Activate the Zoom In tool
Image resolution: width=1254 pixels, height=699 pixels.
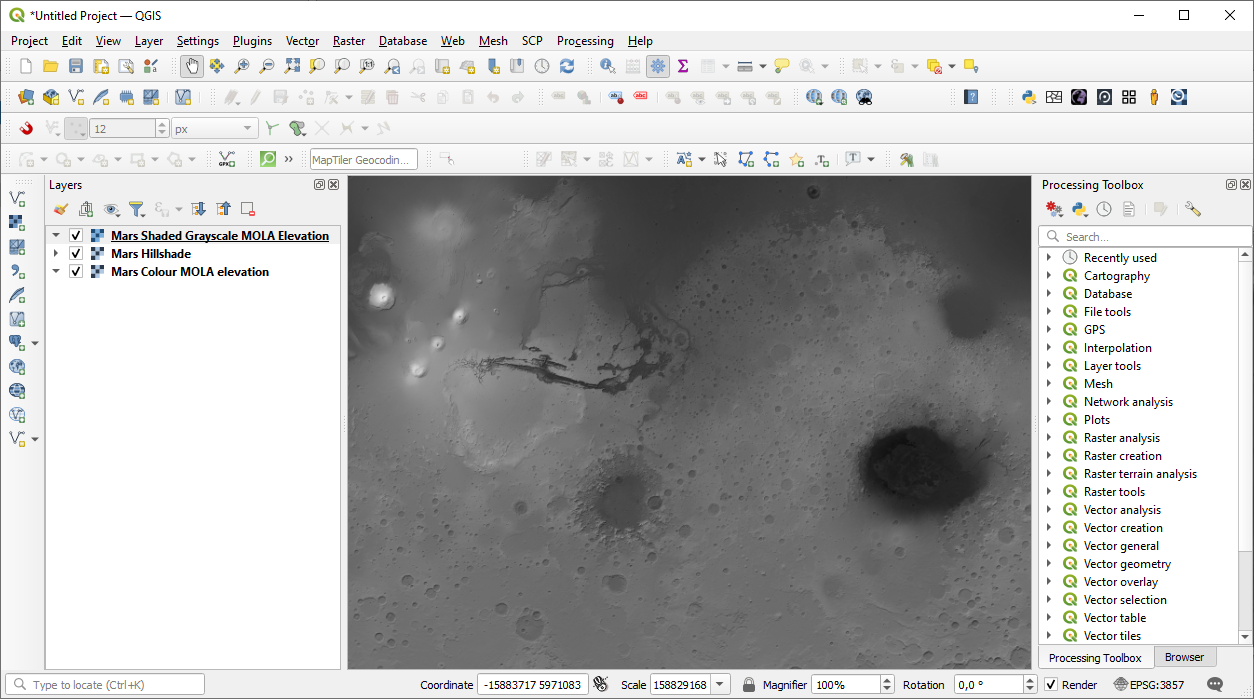[x=241, y=66]
